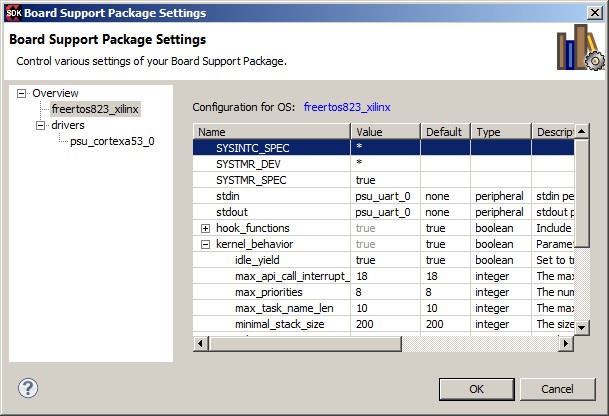Edit the minimal_stack_size value cell
Image resolution: width=609 pixels, height=416 pixels.
coord(384,324)
